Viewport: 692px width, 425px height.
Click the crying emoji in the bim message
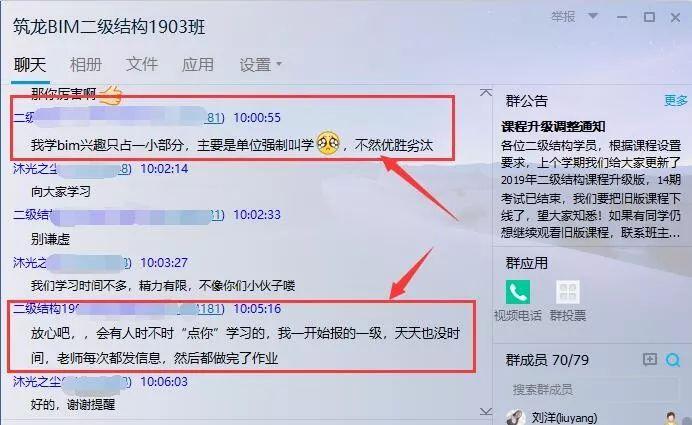coord(328,143)
